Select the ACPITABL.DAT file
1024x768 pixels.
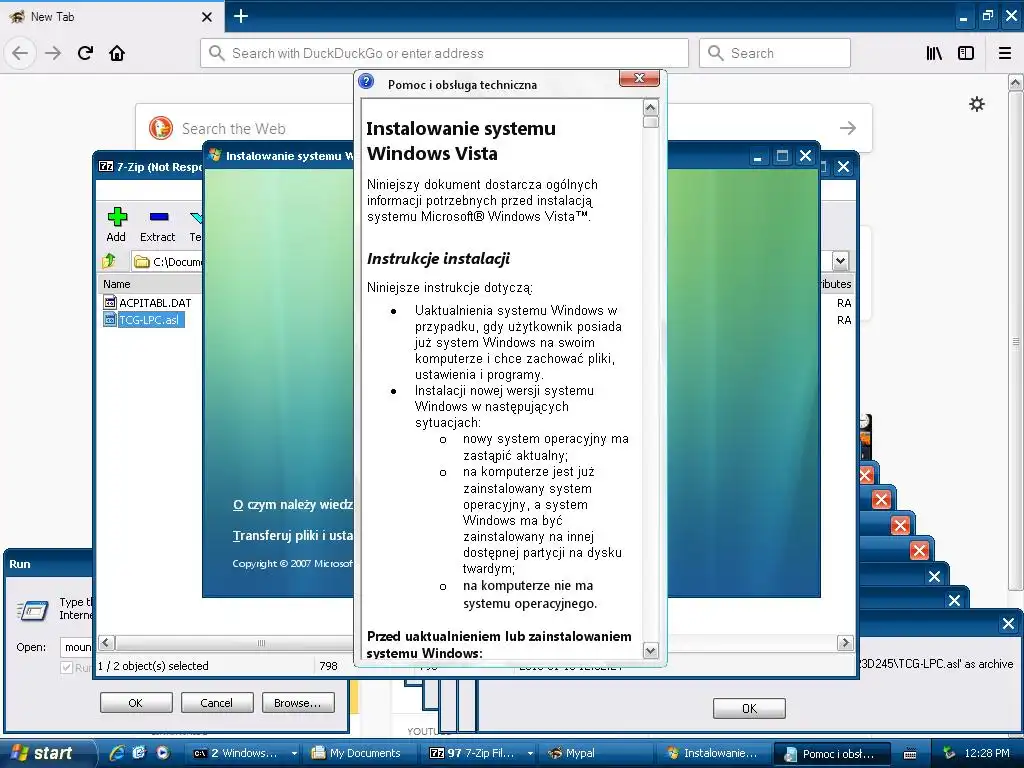point(148,303)
